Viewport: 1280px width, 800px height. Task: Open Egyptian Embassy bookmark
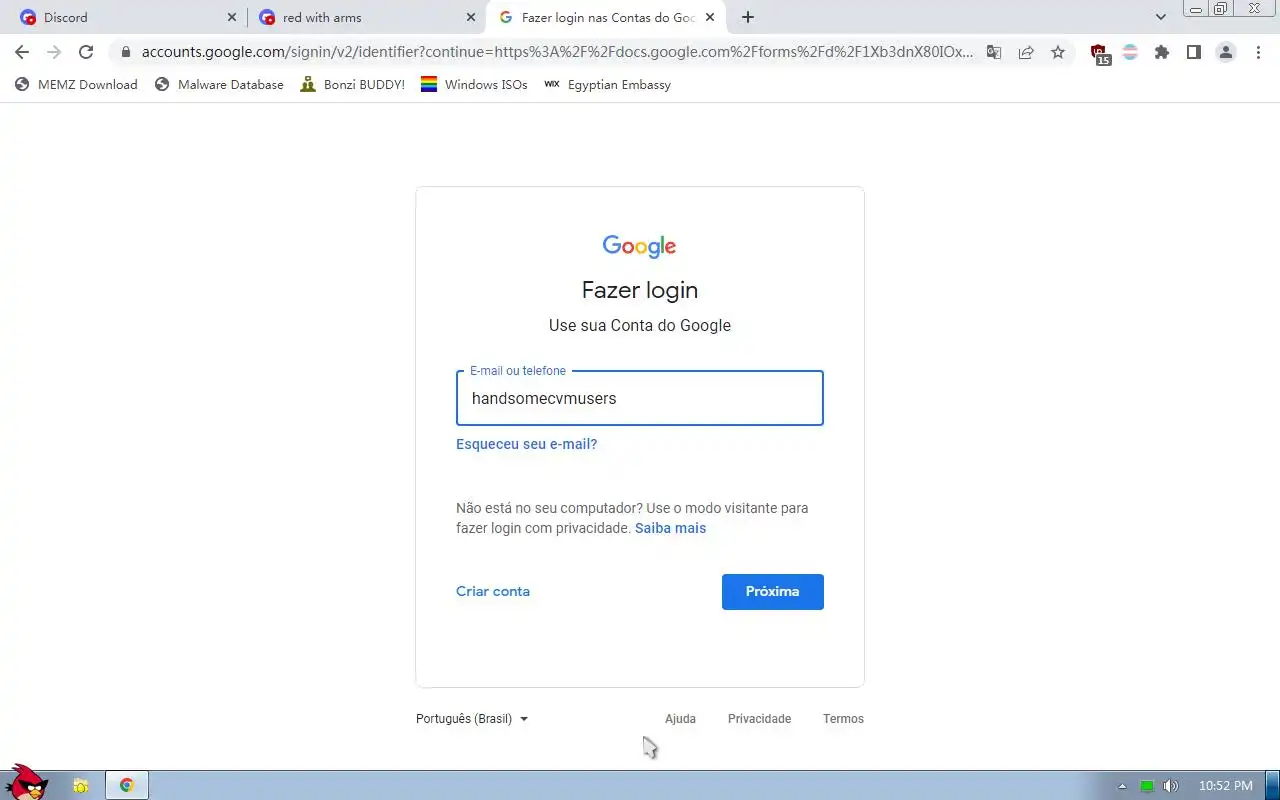click(x=607, y=85)
